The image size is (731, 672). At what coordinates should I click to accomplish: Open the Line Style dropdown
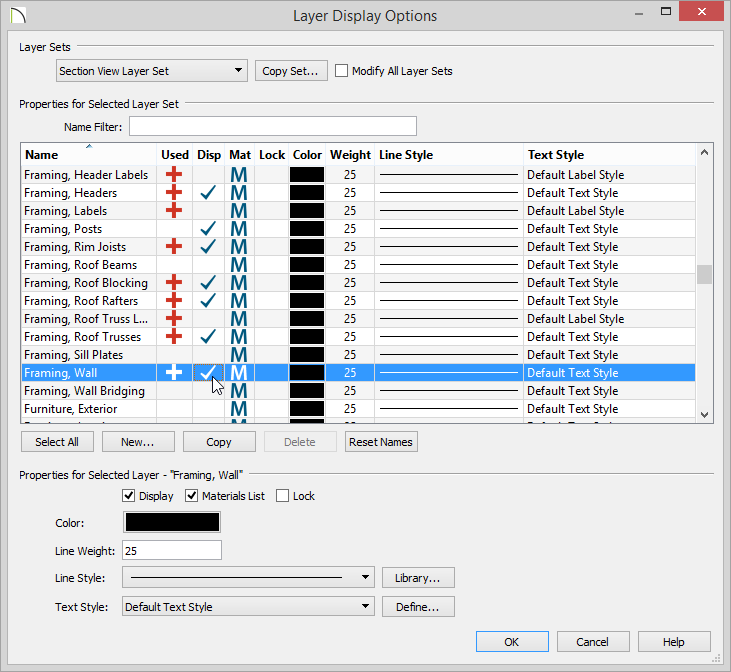point(248,577)
